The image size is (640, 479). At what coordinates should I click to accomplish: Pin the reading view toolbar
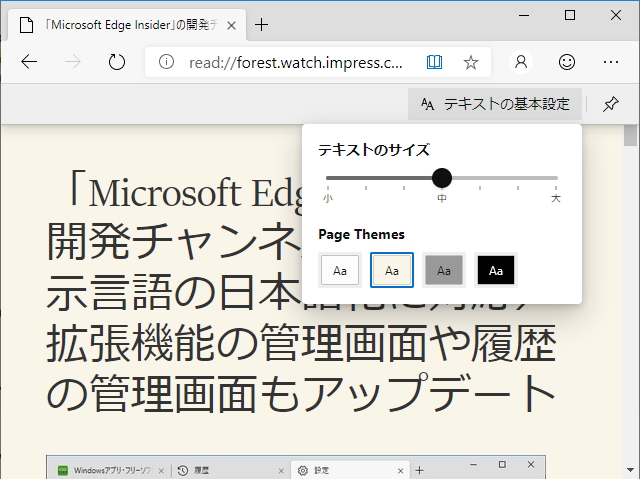(611, 104)
